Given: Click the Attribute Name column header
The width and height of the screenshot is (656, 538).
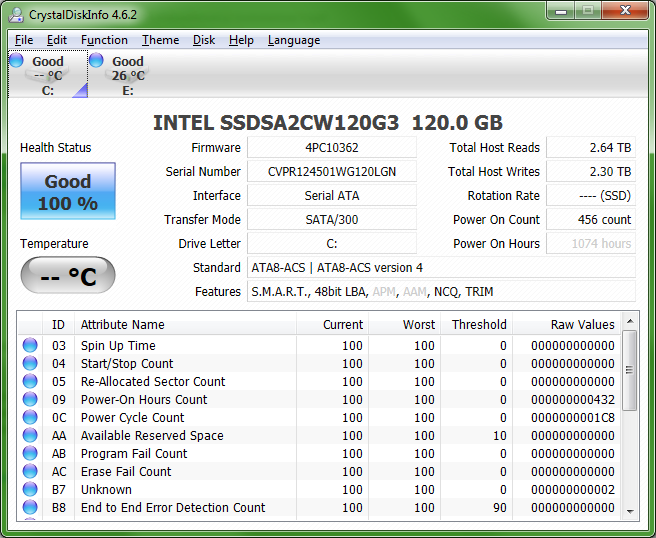Looking at the screenshot, I should (x=185, y=325).
